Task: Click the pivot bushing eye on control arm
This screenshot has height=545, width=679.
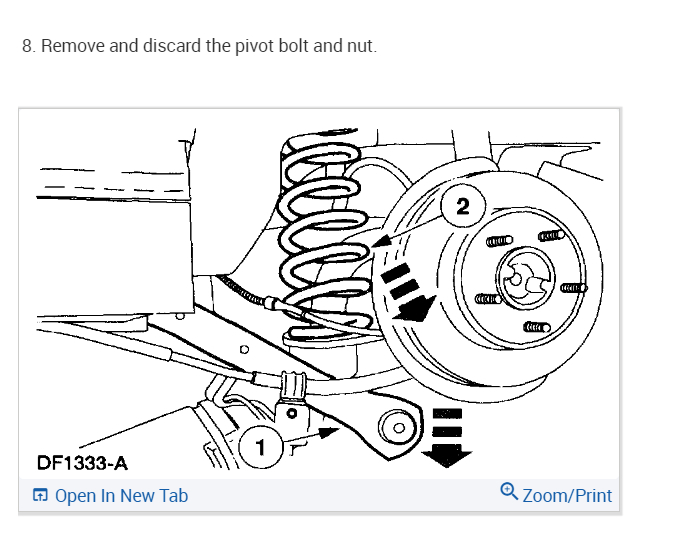Action: click(398, 428)
